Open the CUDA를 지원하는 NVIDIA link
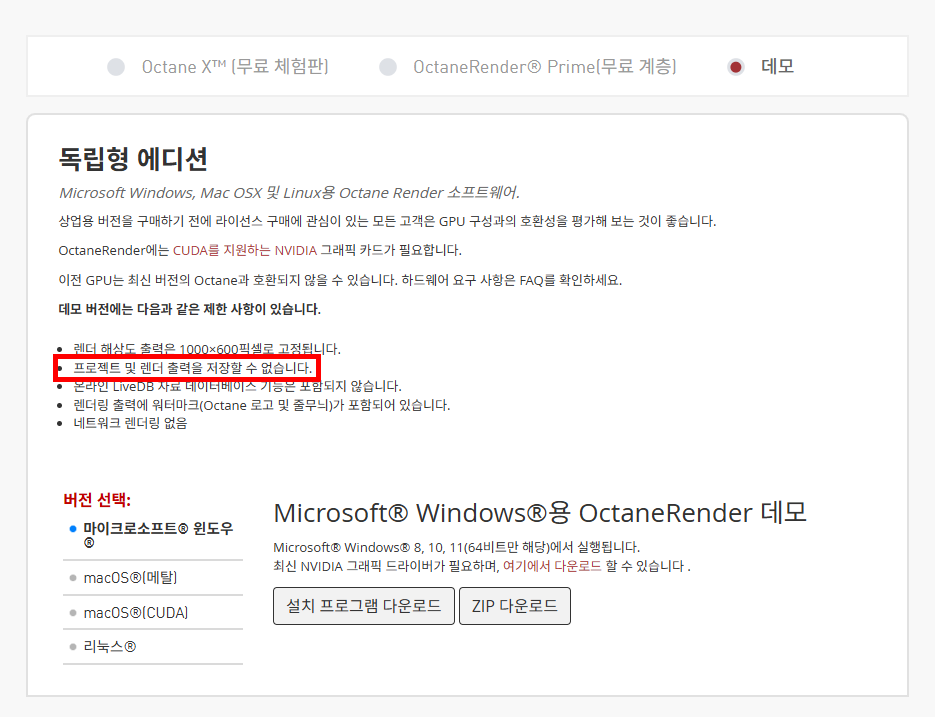935x717 pixels. 244,251
